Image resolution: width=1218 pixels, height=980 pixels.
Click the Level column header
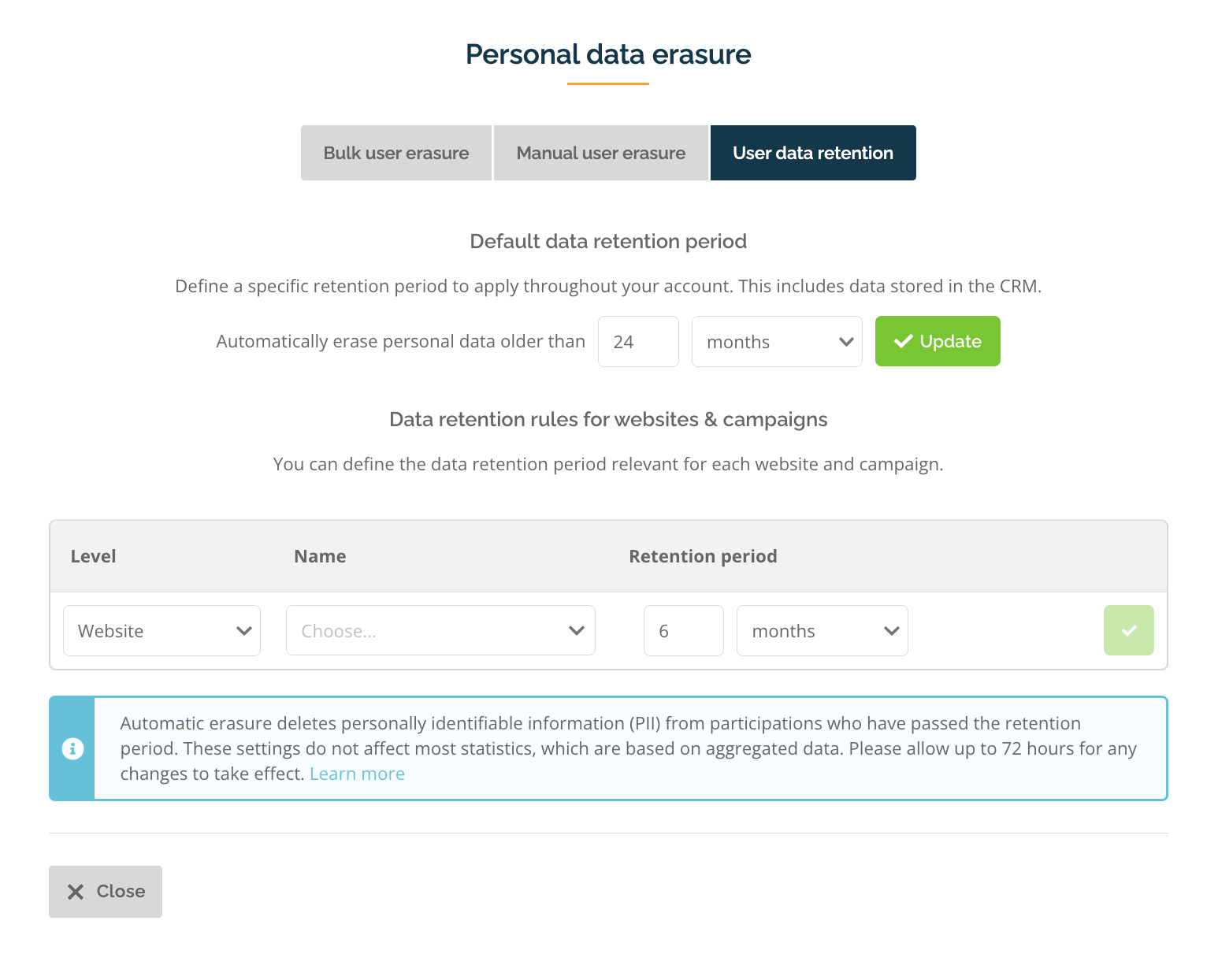(x=93, y=556)
